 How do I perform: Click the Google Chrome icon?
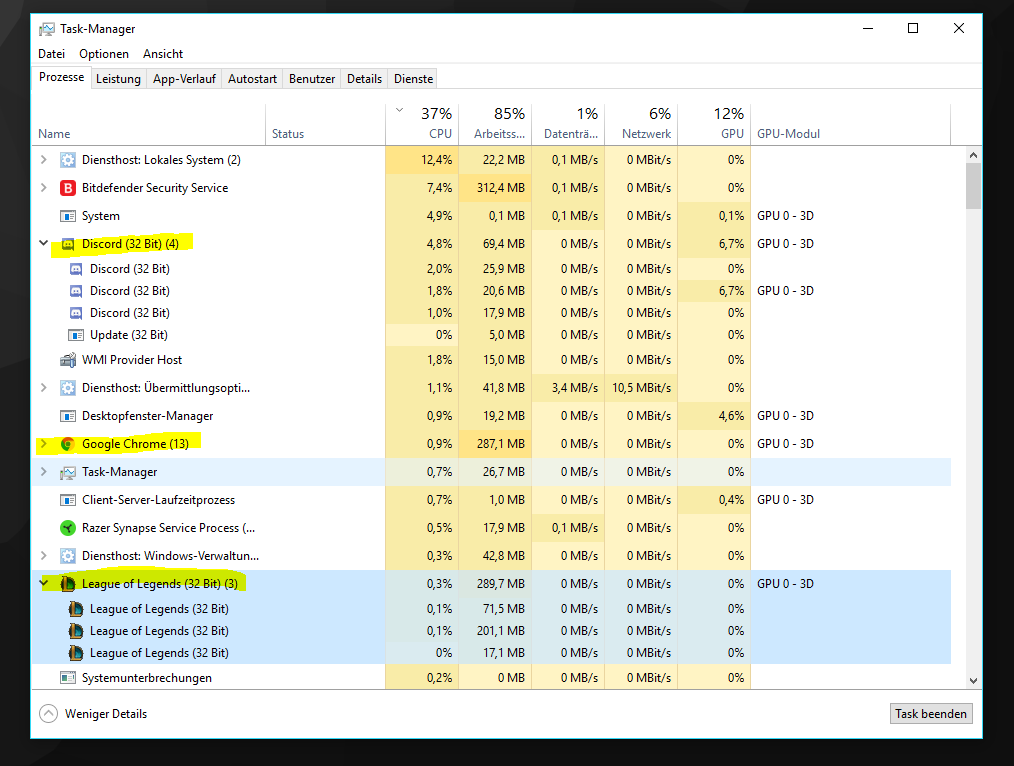(67, 444)
